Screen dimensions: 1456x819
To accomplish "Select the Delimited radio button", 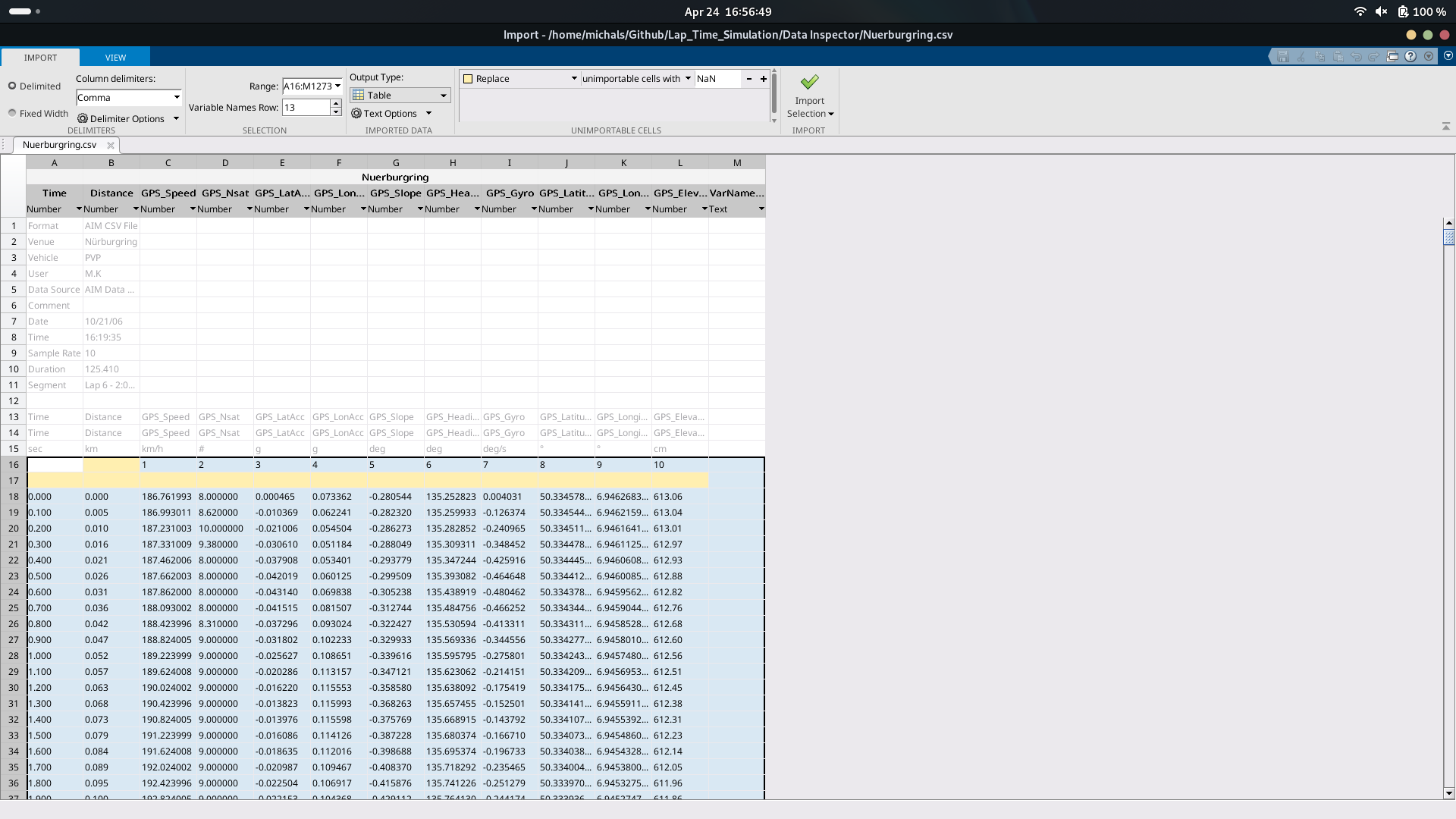I will [12, 86].
